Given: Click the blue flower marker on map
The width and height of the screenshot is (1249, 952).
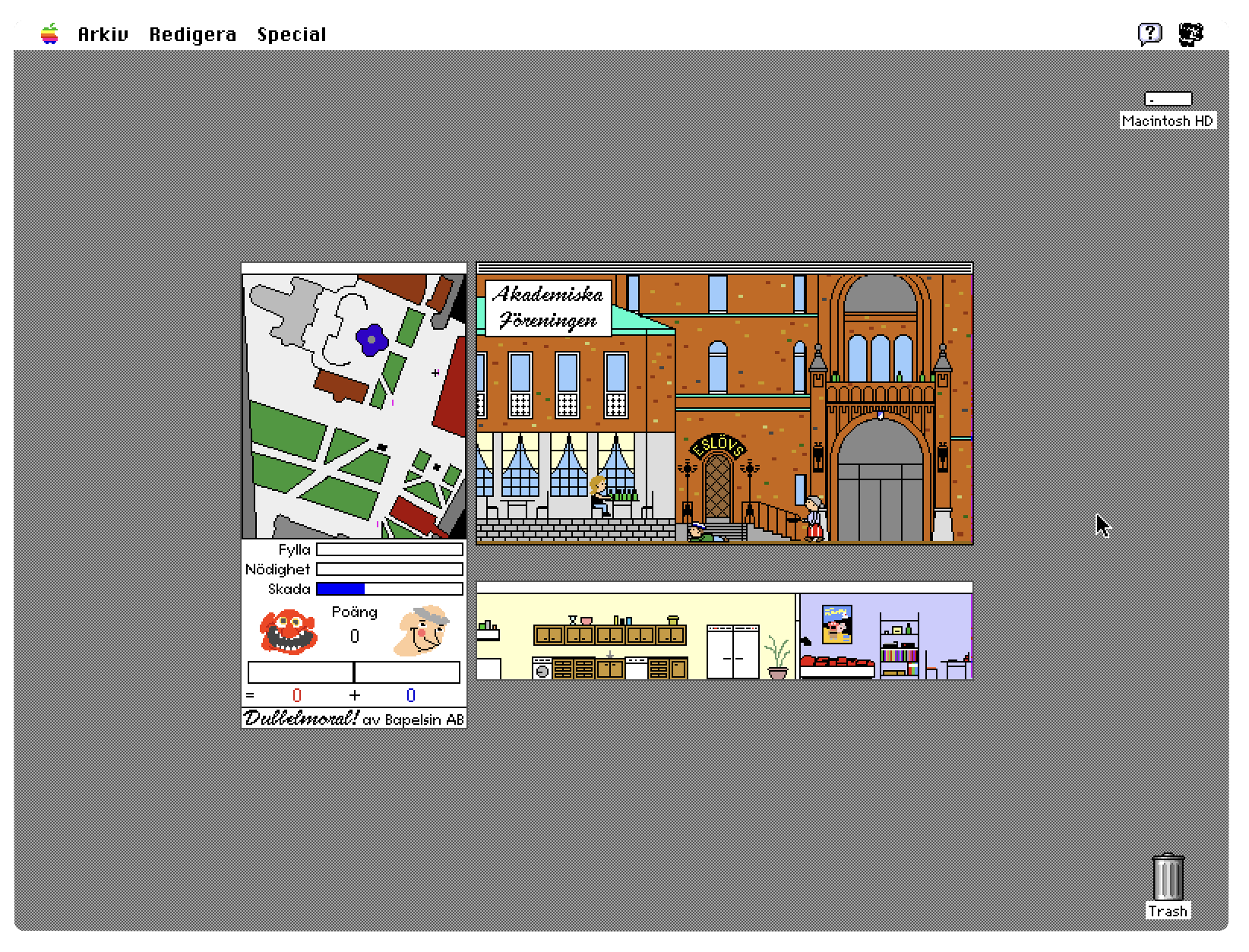Looking at the screenshot, I should [x=371, y=340].
